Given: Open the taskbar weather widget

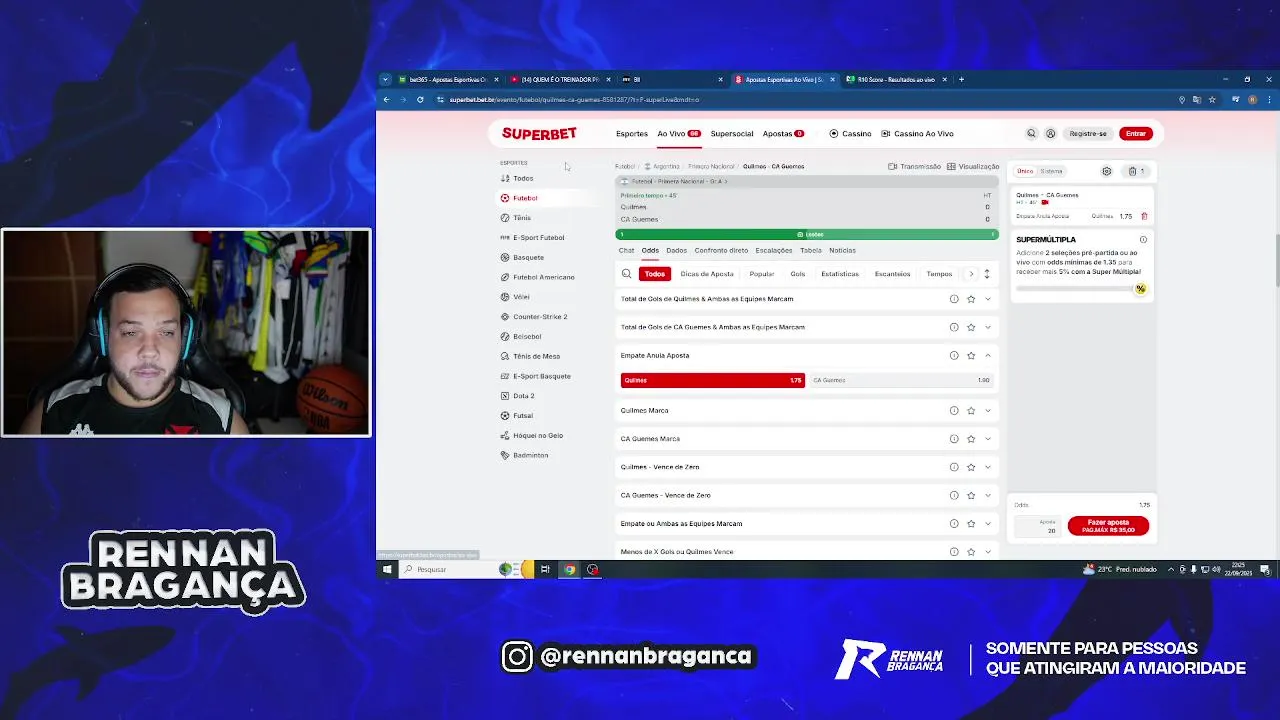Looking at the screenshot, I should pyautogui.click(x=1120, y=569).
